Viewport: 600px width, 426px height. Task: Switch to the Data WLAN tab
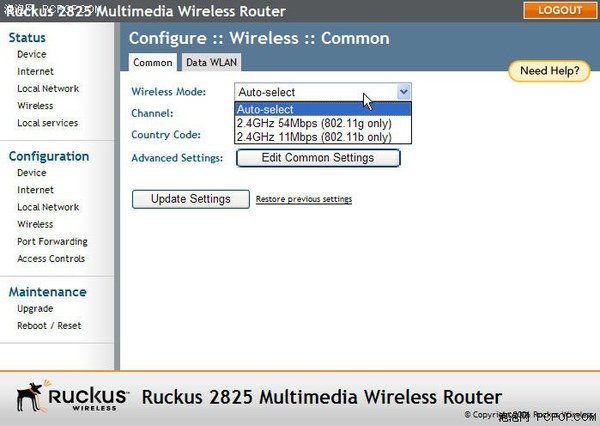click(x=211, y=62)
